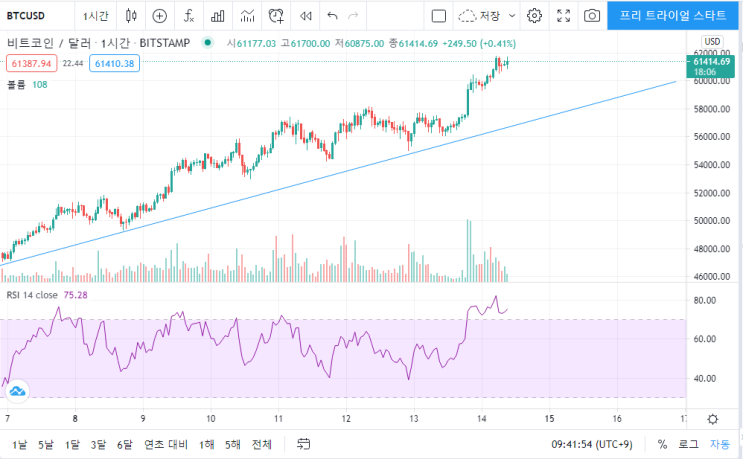Set range to 6달
Screen dimensions: 743x459
point(125,444)
